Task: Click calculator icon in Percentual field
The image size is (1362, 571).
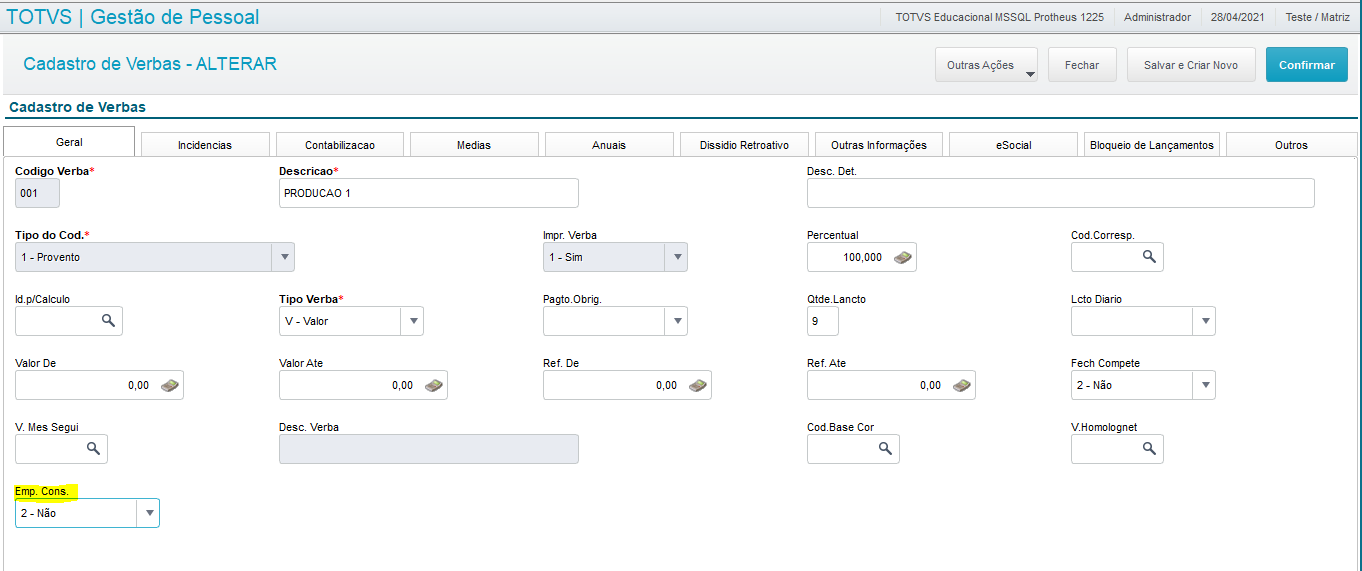Action: [x=902, y=257]
